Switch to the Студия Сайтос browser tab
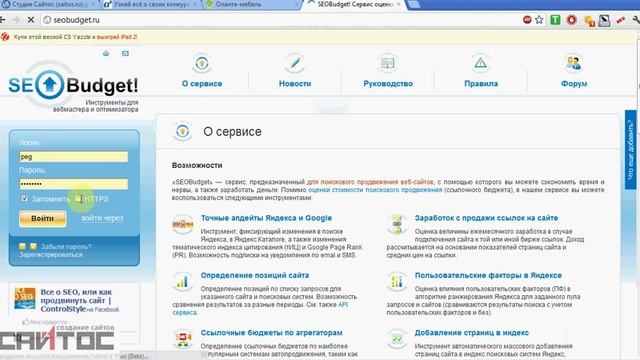This screenshot has height=360, width=640. 48,4
